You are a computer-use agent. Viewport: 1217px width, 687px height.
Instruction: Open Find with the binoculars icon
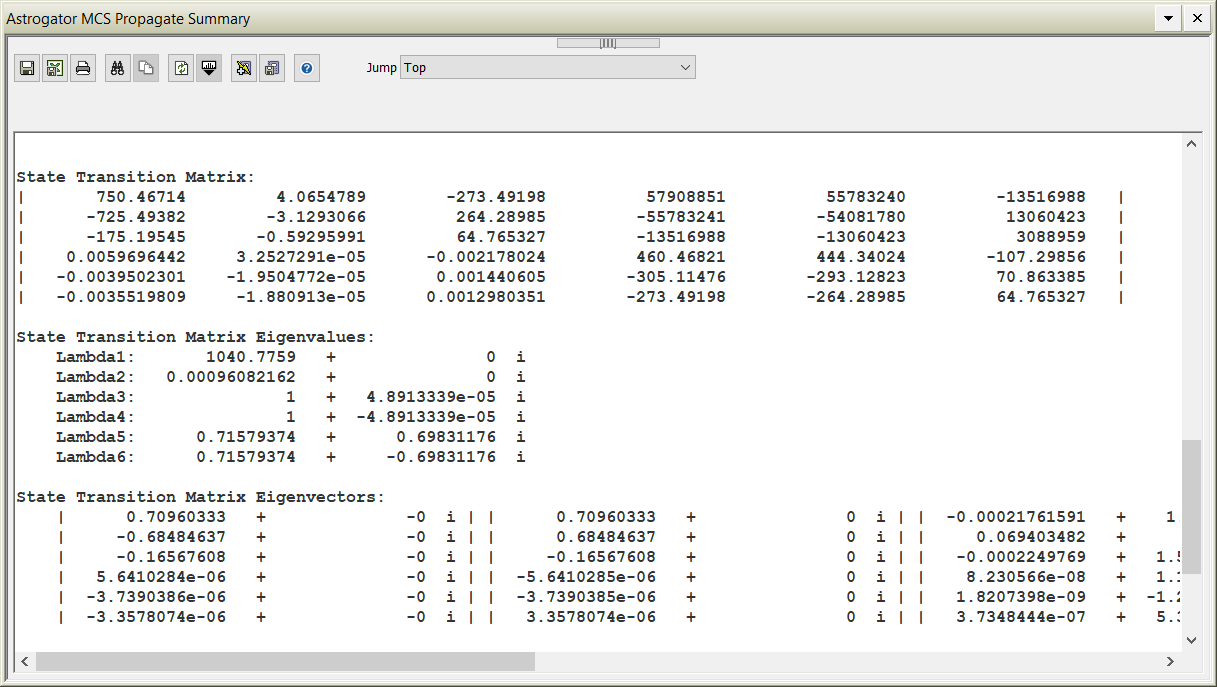pos(118,69)
